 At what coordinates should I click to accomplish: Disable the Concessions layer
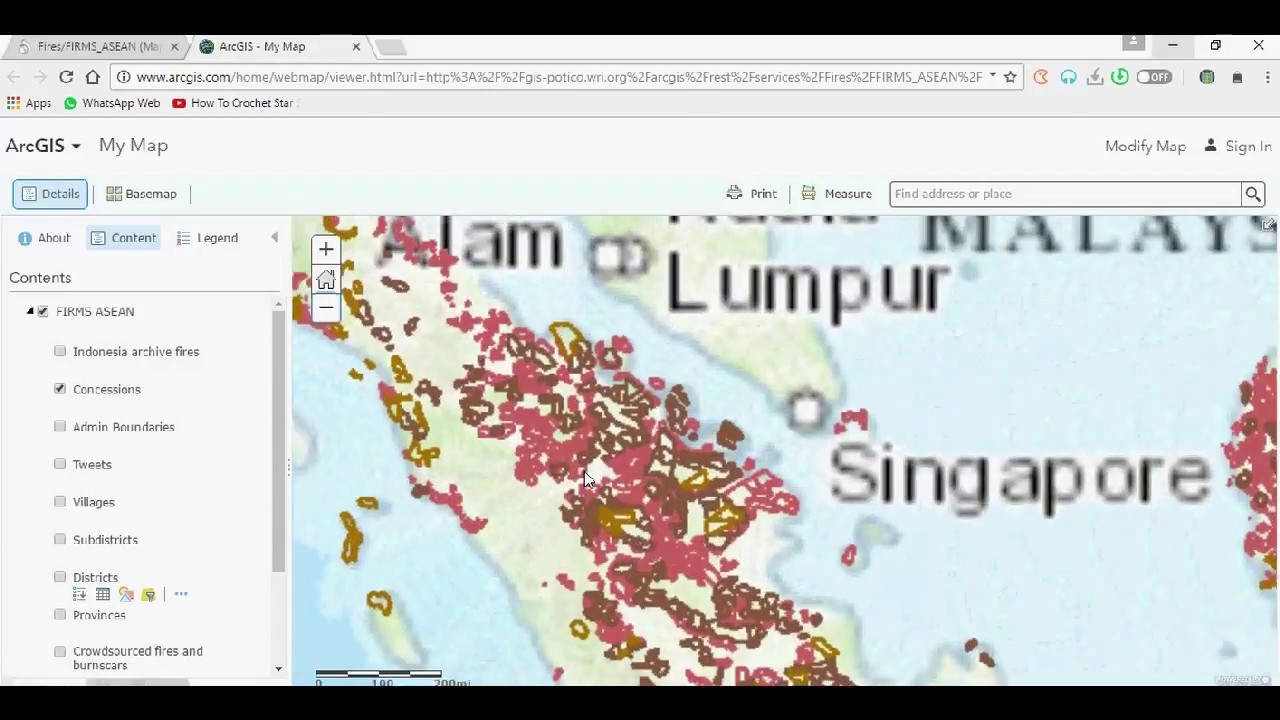[x=60, y=389]
